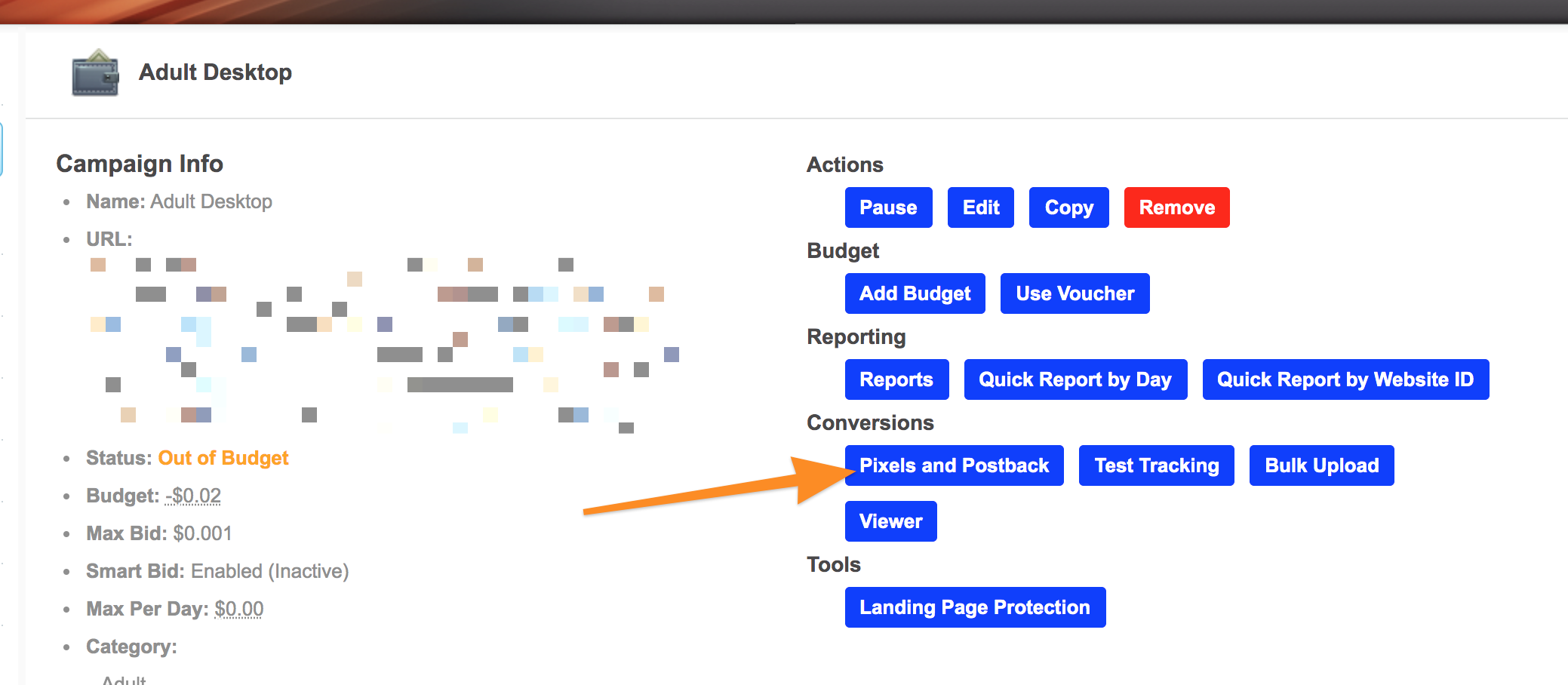Screen dimensions: 1568x685
Task: Open the conversions Viewer
Action: tap(890, 521)
